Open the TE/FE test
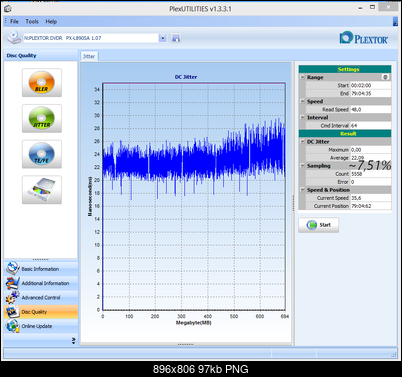This screenshot has width=402, height=377. pos(42,154)
